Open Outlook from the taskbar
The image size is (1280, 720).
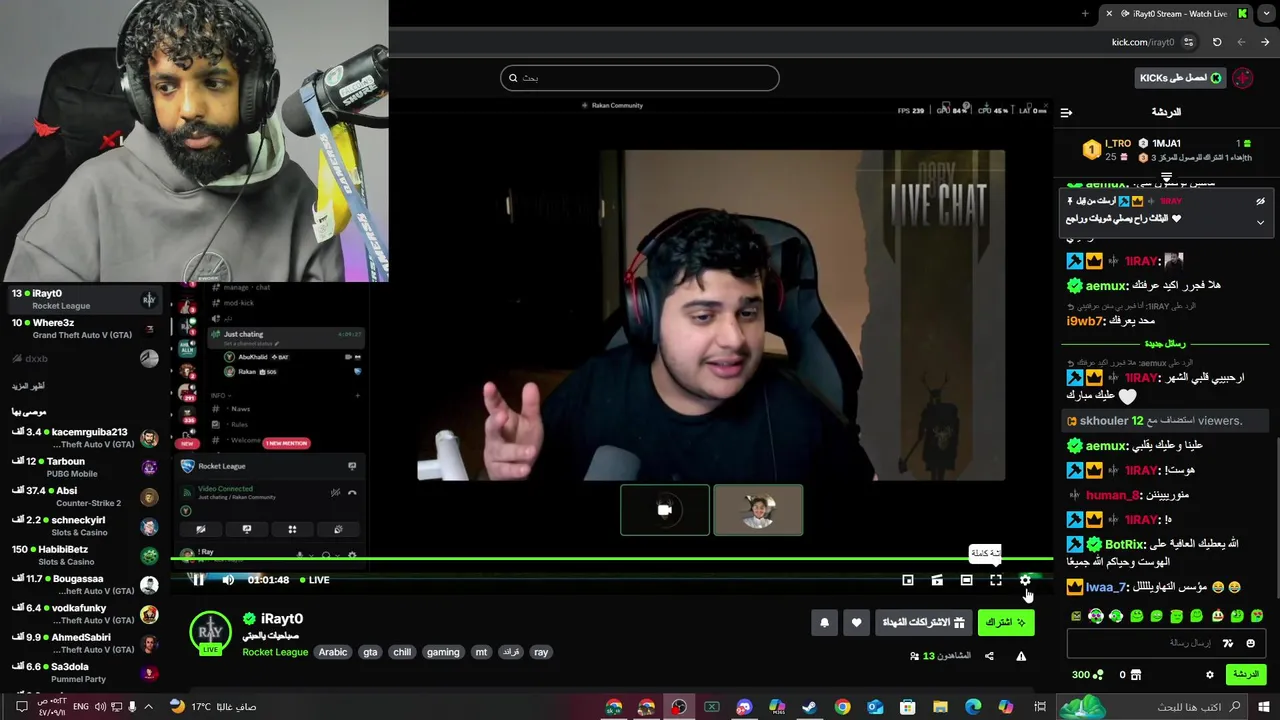[x=875, y=707]
